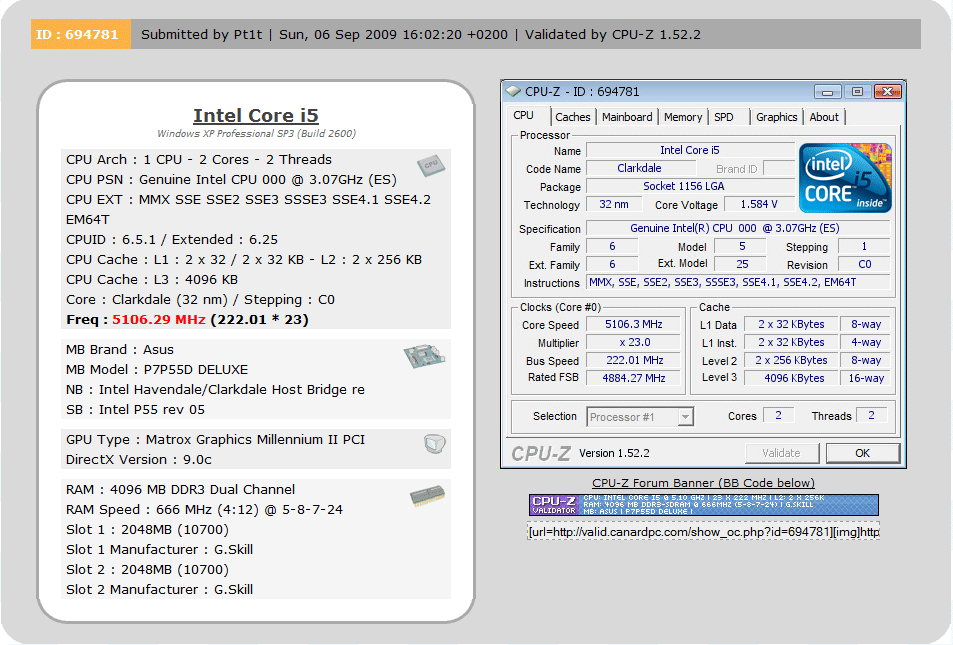Open the Intel Core i5 heading link
Viewport: 953px width, 645px height.
click(256, 116)
